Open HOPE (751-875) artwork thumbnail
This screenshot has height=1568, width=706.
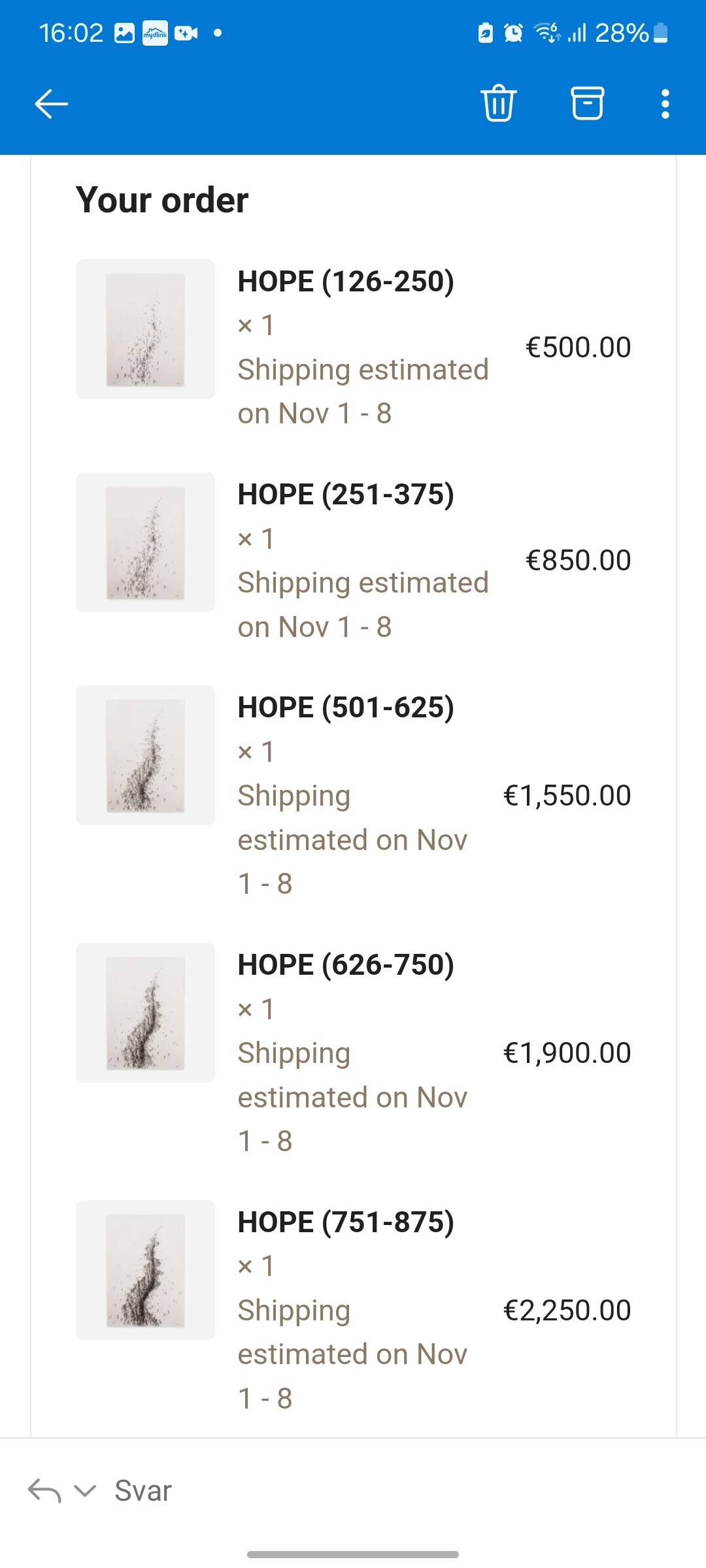(145, 1270)
